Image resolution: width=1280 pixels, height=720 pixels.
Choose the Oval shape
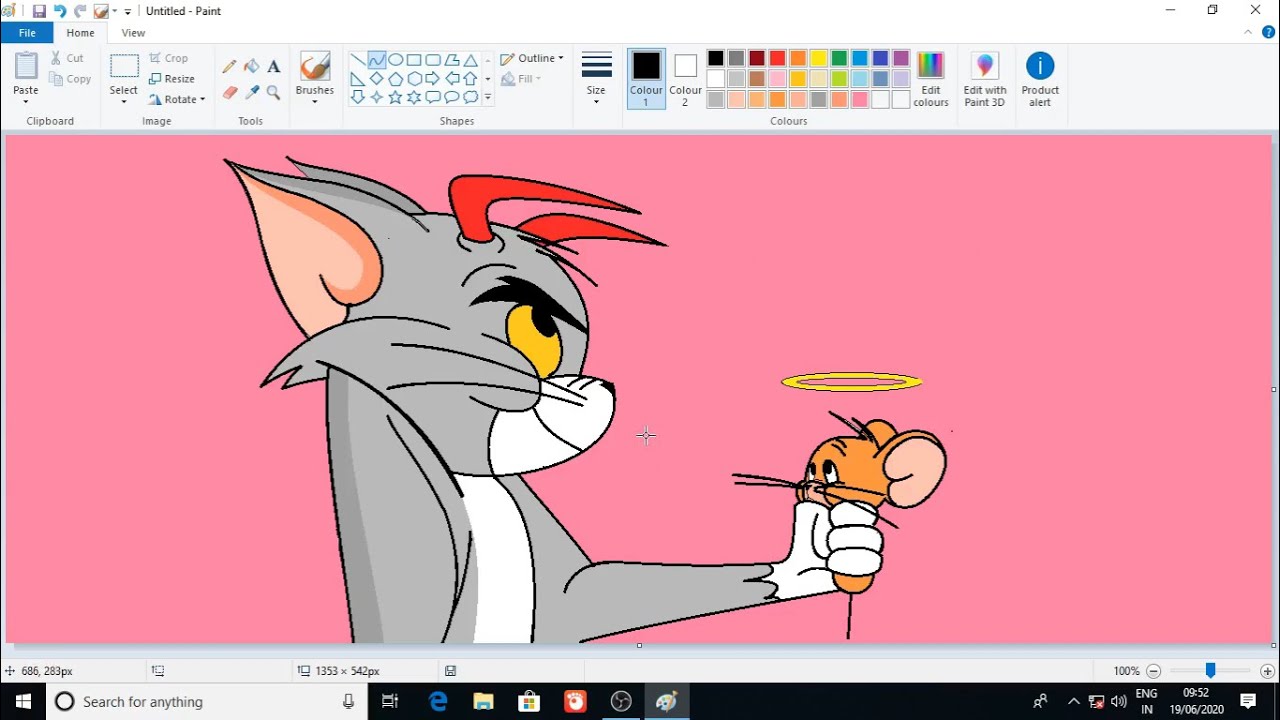click(x=395, y=60)
